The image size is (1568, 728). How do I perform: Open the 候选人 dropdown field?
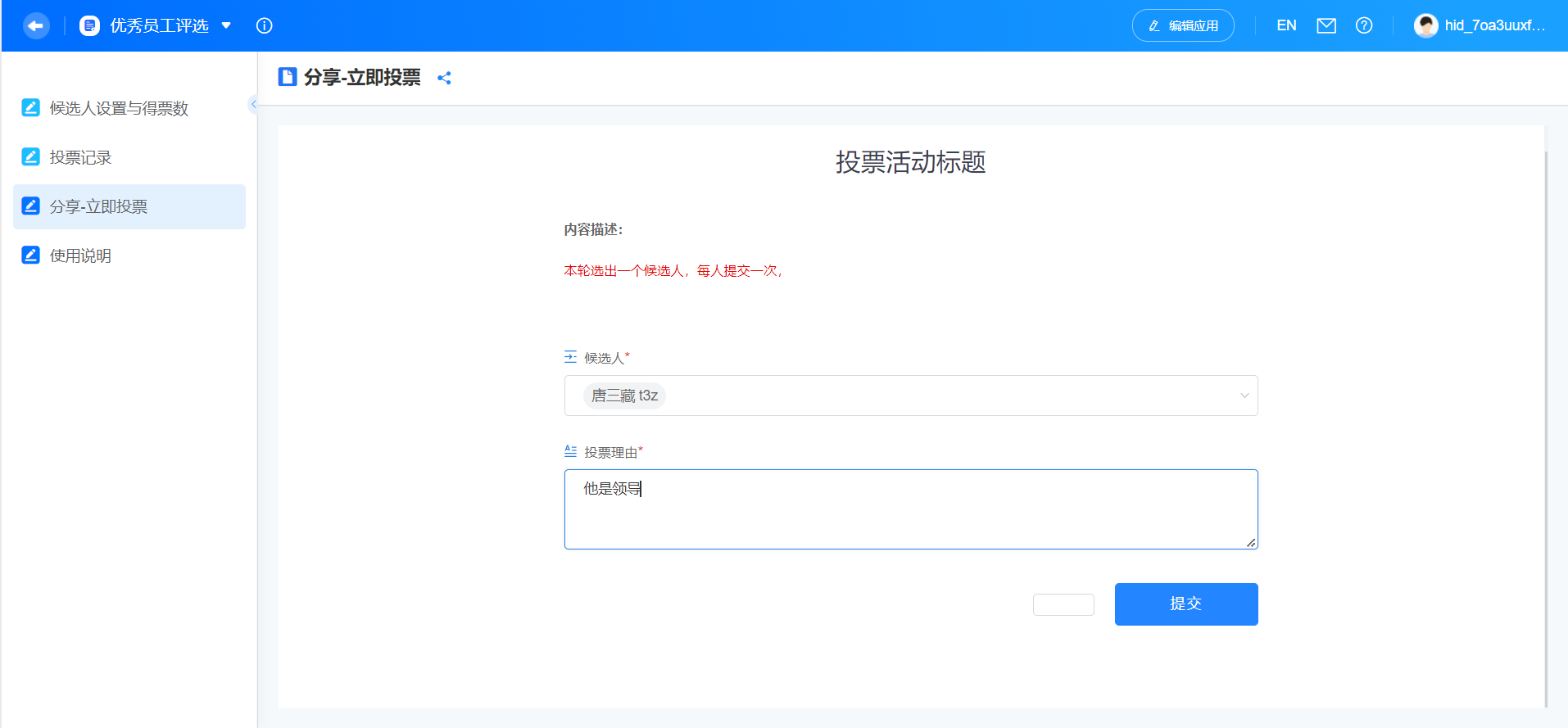point(911,396)
